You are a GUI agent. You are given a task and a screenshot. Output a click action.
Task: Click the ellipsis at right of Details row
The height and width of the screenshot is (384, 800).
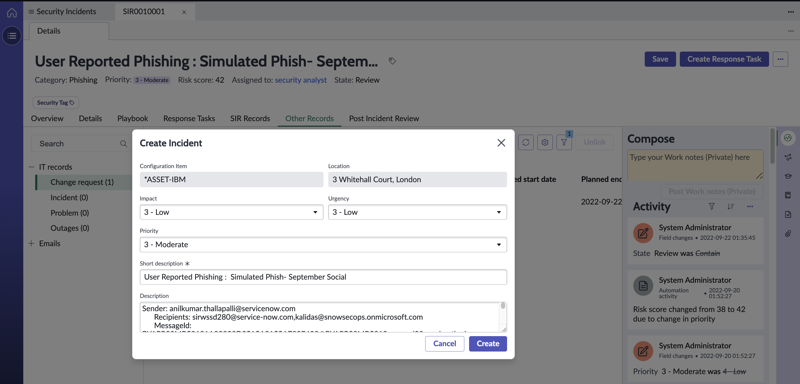(x=791, y=31)
